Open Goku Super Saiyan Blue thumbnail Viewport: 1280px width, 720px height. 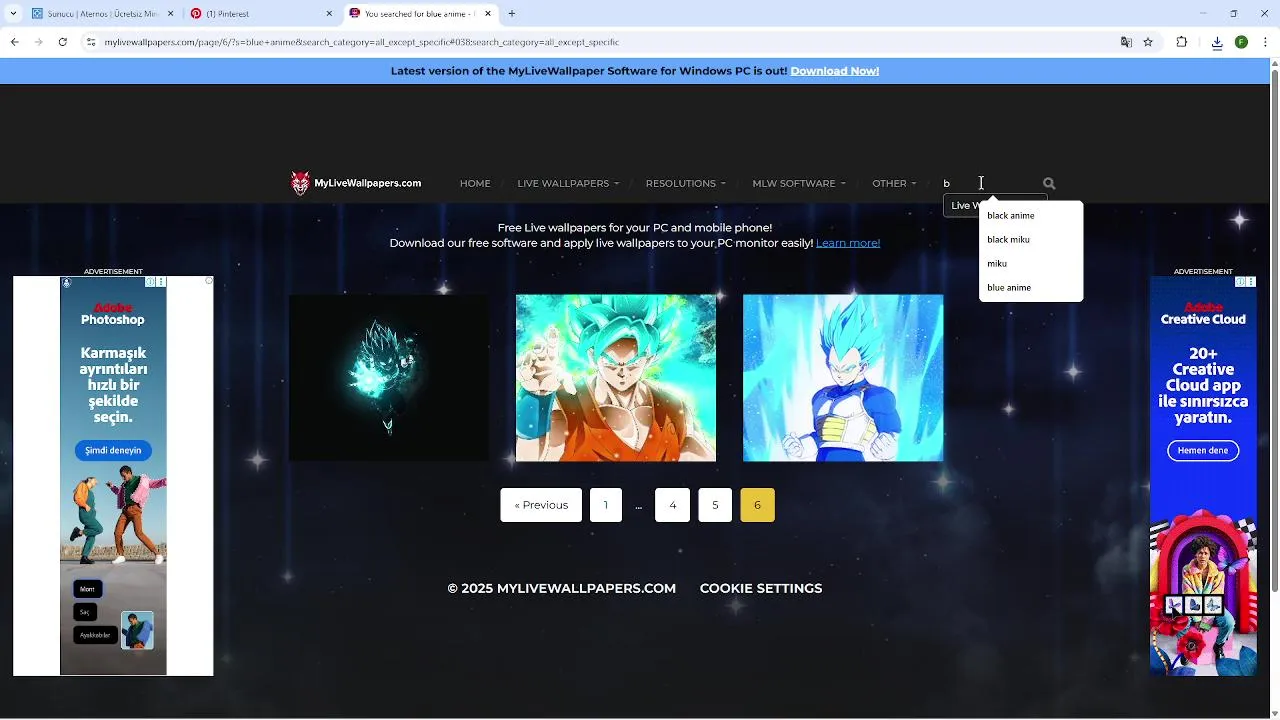point(616,378)
